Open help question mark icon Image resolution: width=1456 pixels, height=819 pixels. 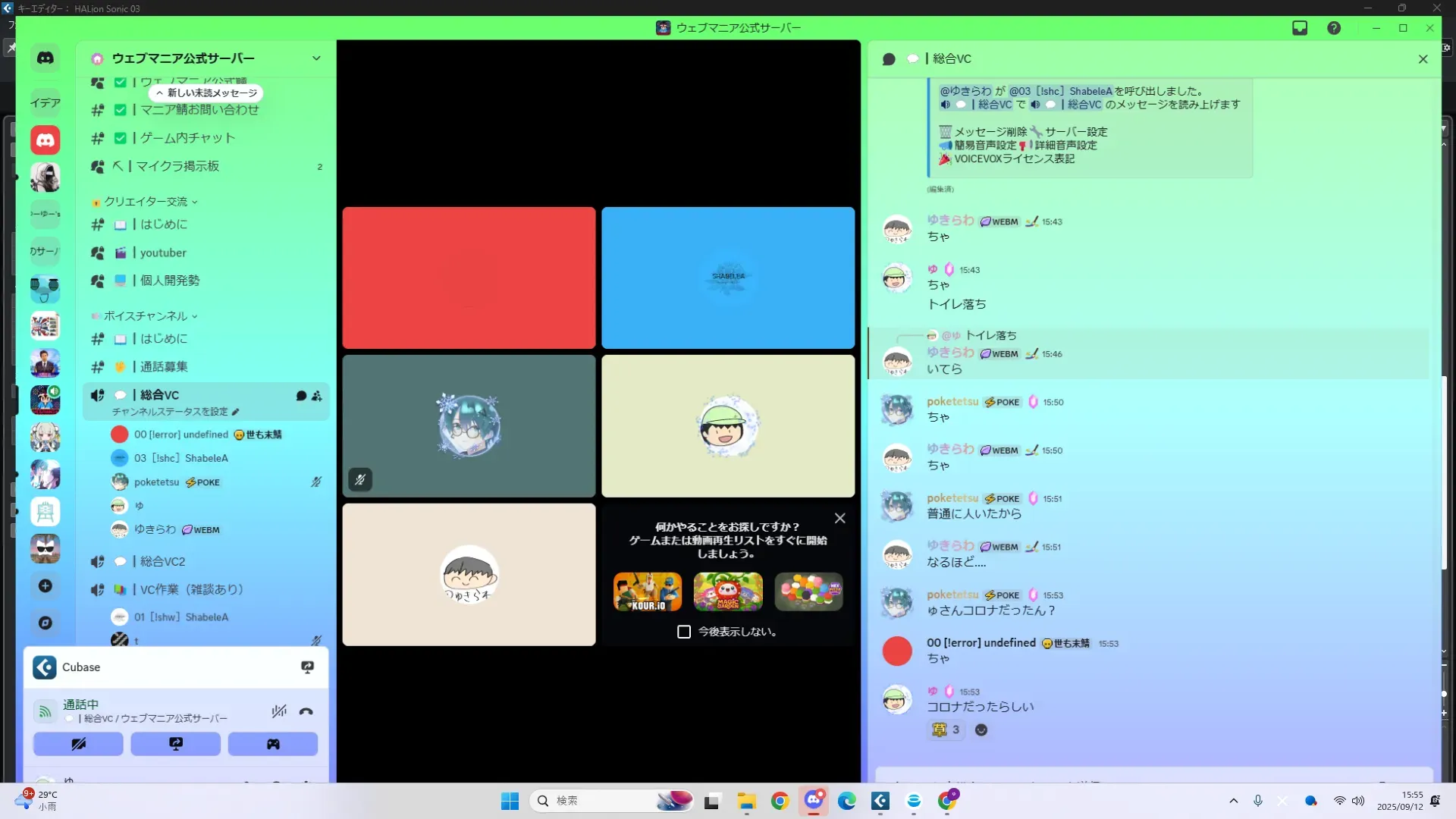point(1334,28)
